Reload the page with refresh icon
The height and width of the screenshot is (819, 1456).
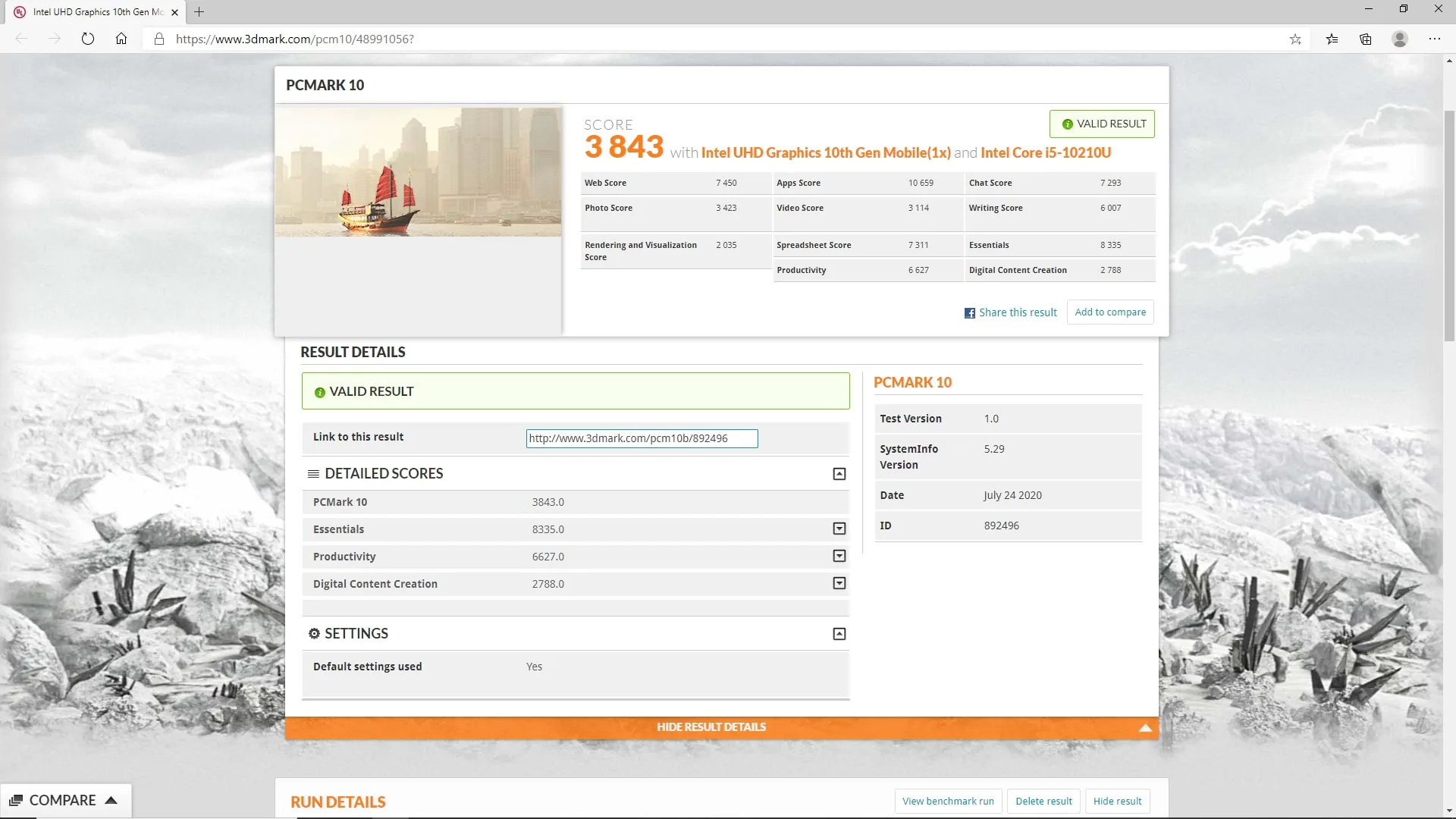tap(88, 39)
